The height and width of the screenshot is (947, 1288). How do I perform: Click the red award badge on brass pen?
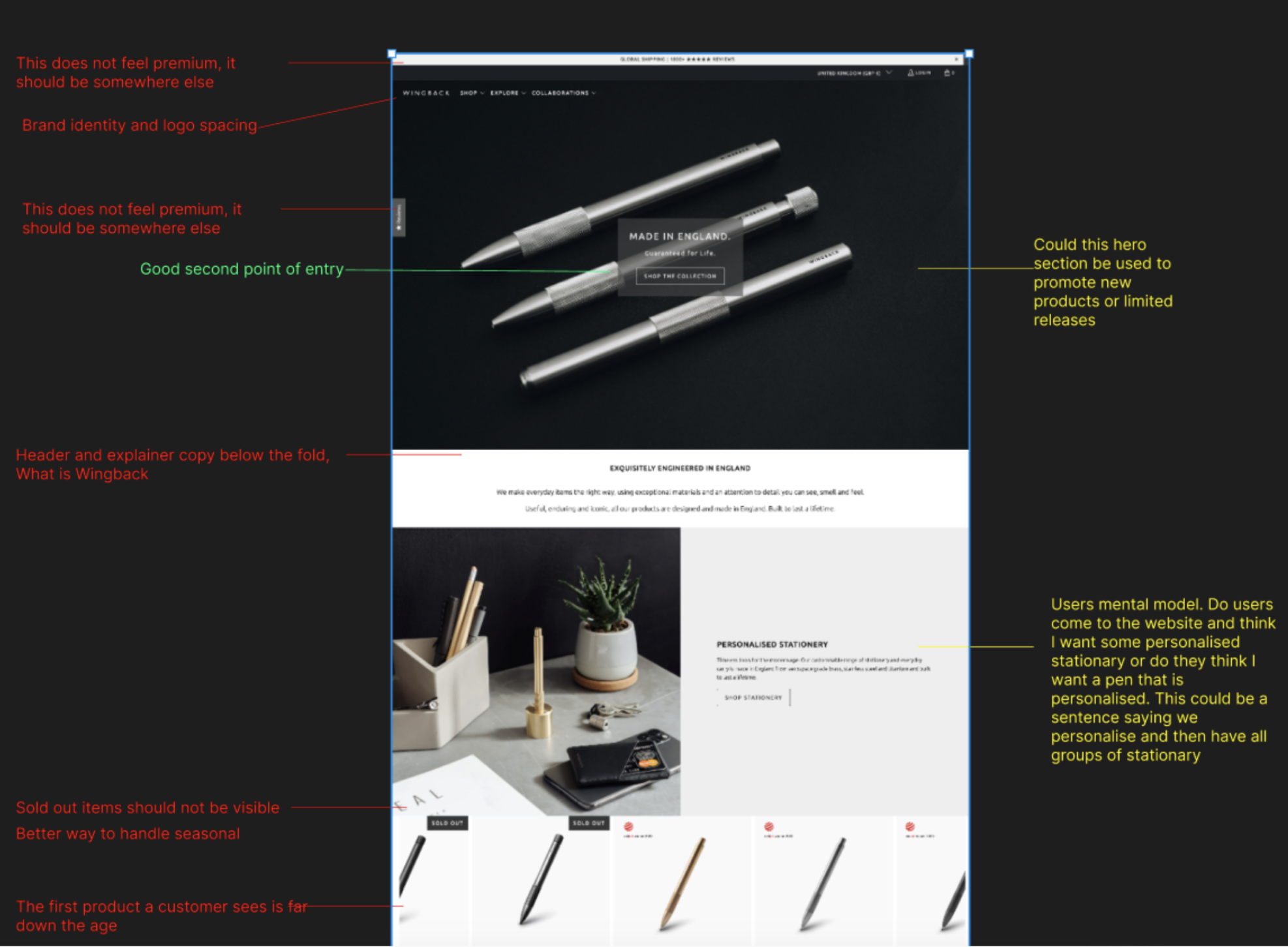tap(628, 827)
